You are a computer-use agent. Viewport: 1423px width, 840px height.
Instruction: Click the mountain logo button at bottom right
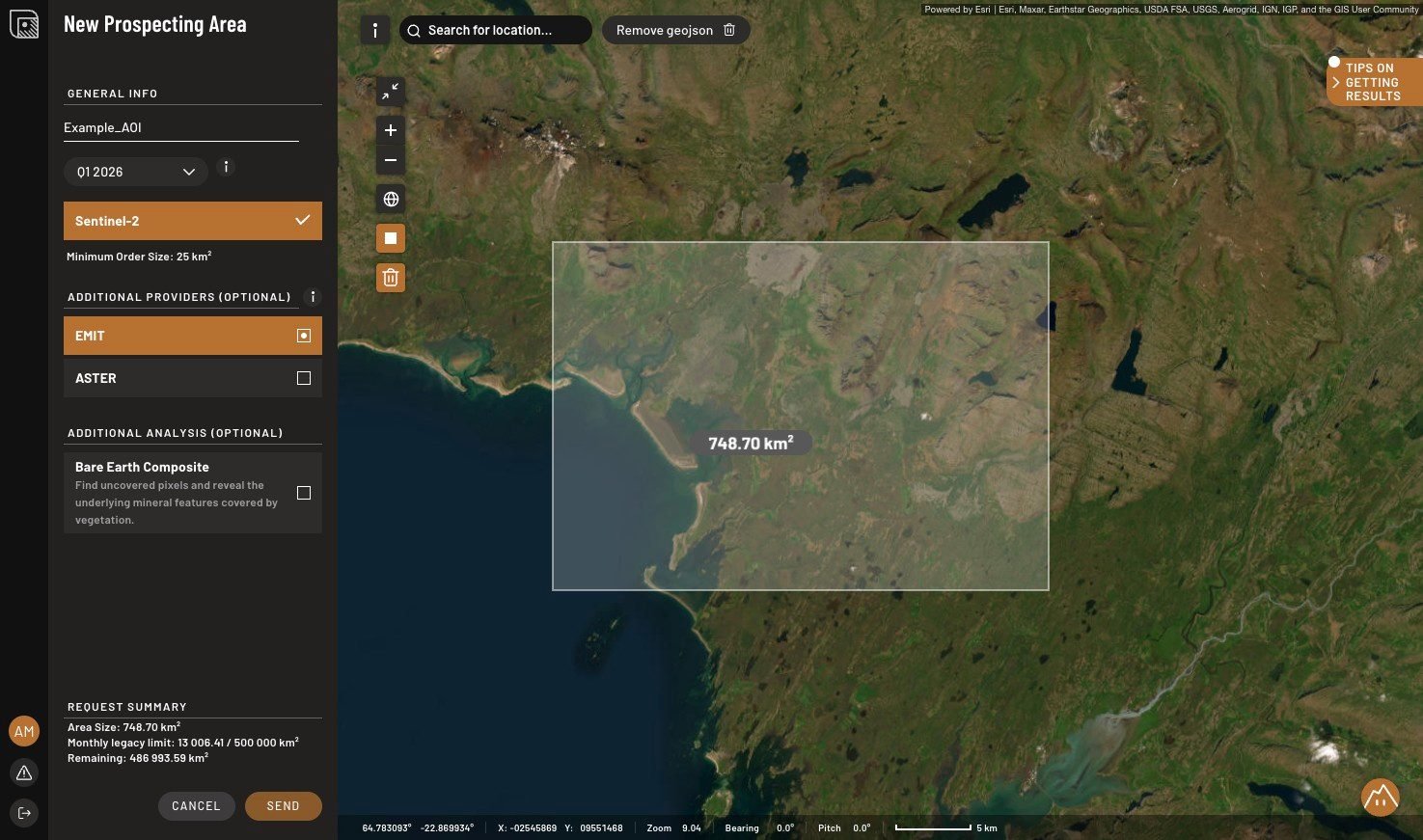[x=1381, y=798]
